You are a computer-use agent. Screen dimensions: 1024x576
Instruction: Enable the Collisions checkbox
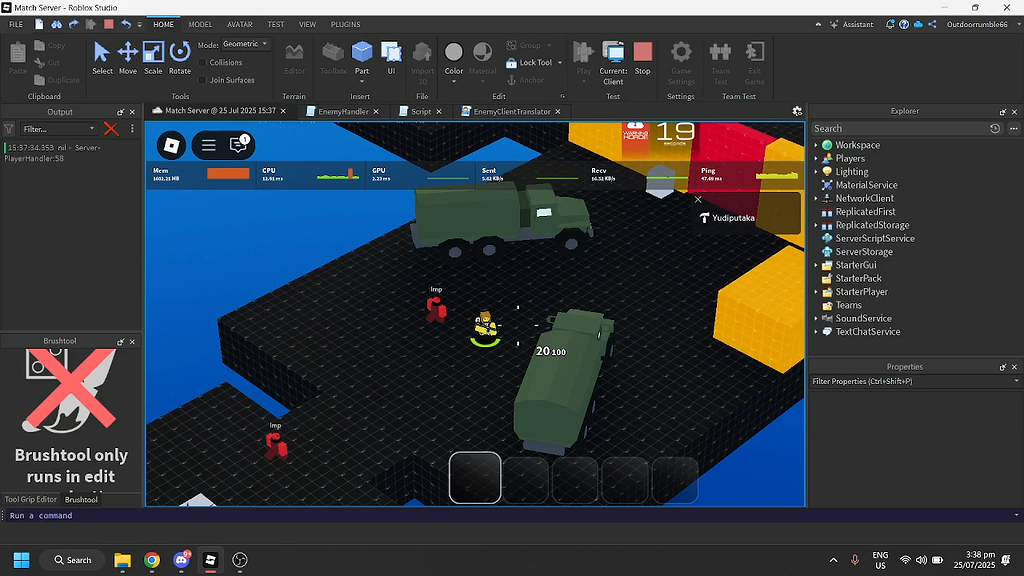tap(203, 63)
